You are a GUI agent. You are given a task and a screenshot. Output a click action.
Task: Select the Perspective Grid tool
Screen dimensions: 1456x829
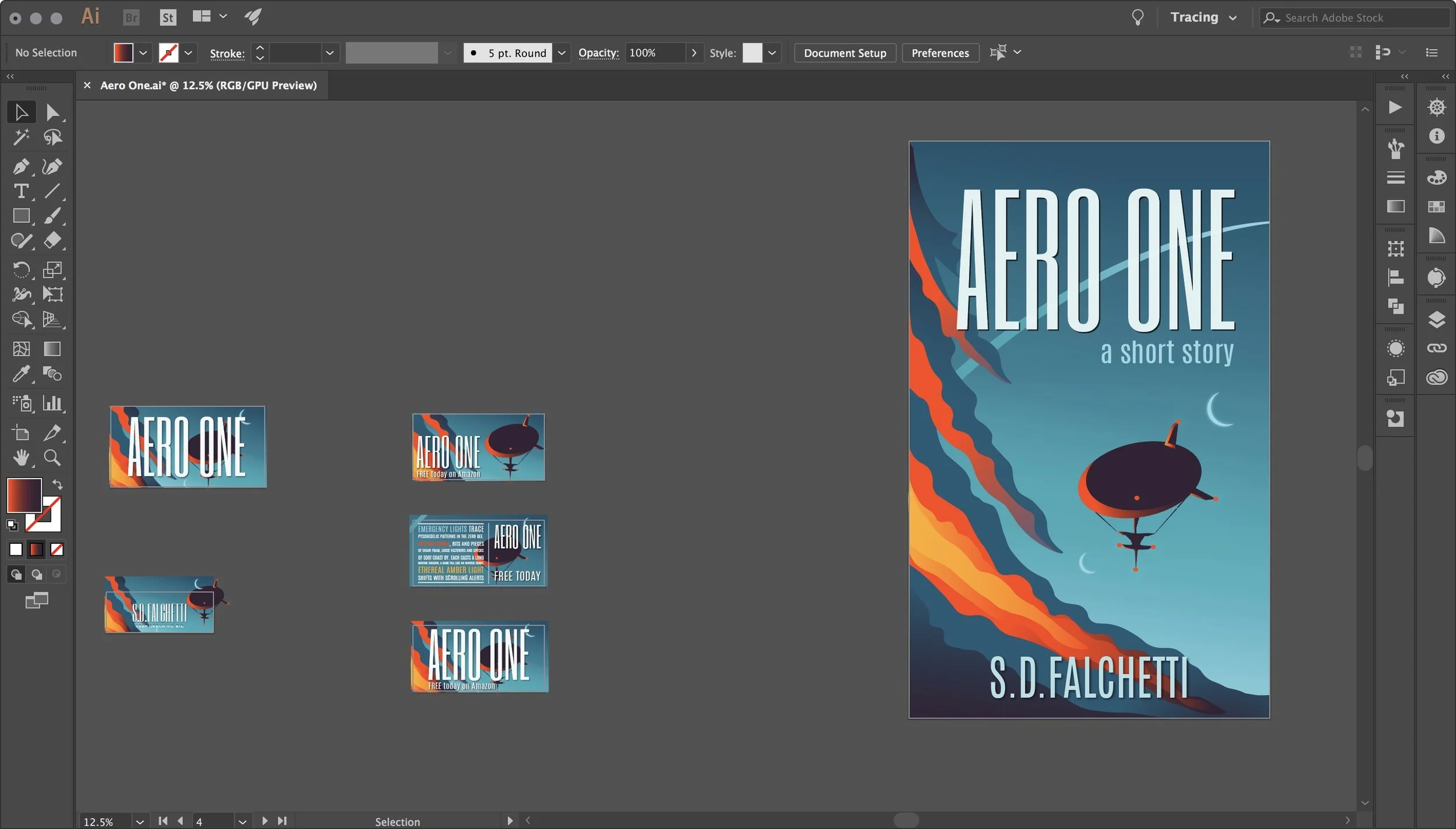pos(52,319)
